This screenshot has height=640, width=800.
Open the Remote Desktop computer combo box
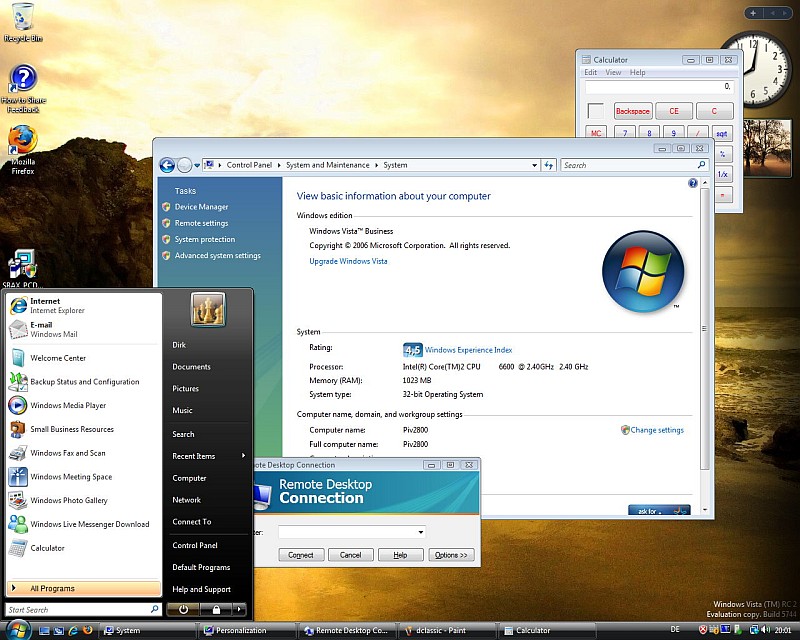tap(352, 532)
